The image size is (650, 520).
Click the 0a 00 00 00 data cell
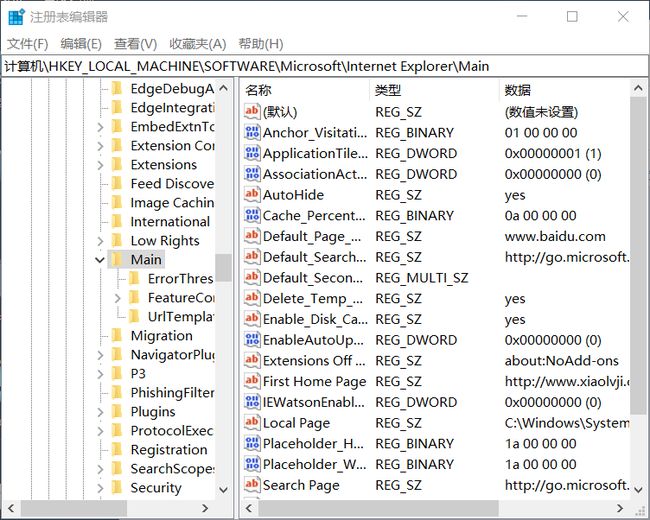point(540,216)
